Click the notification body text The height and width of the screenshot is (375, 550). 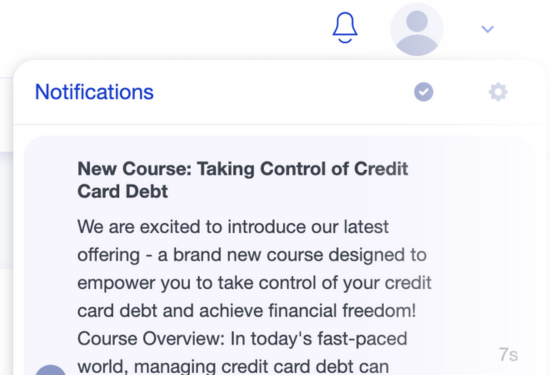[254, 296]
